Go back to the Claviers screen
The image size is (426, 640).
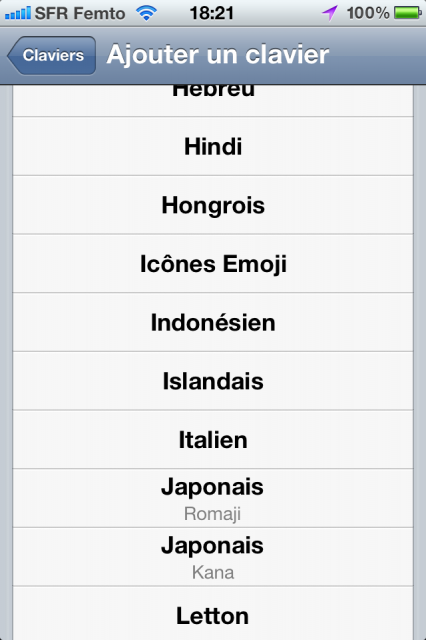click(x=52, y=56)
